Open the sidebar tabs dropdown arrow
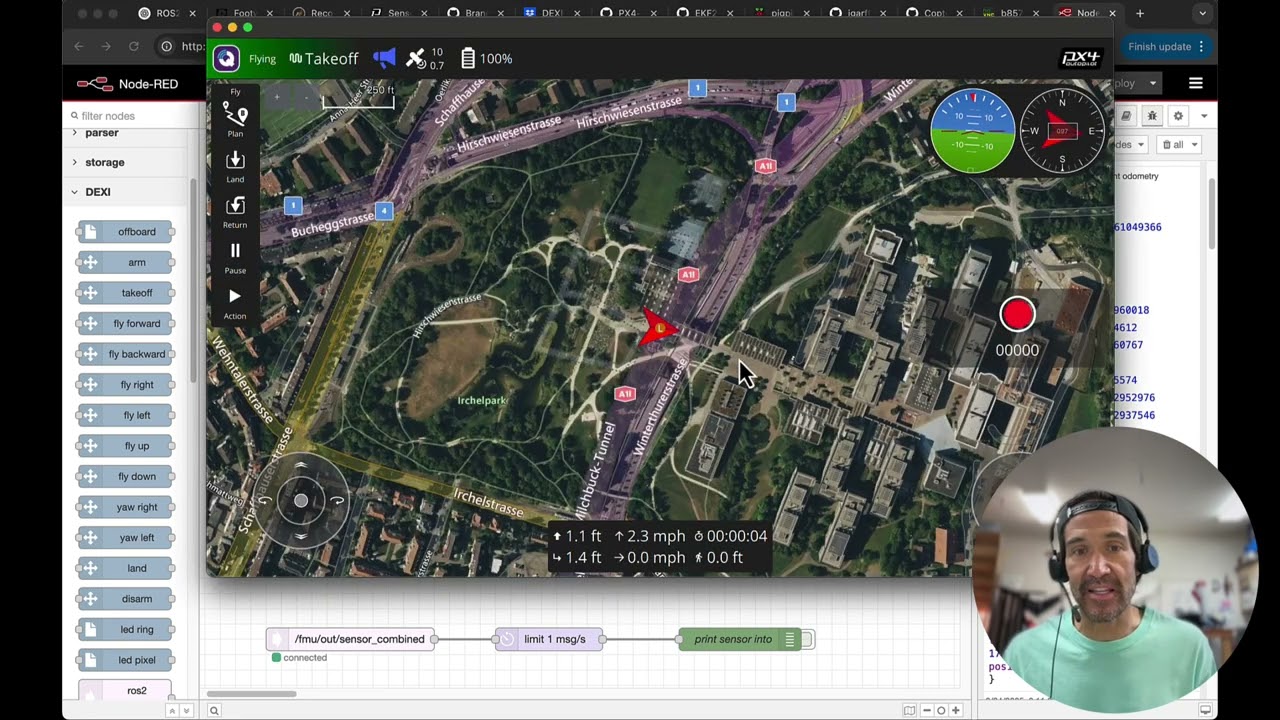The width and height of the screenshot is (1280, 720). 1204,116
